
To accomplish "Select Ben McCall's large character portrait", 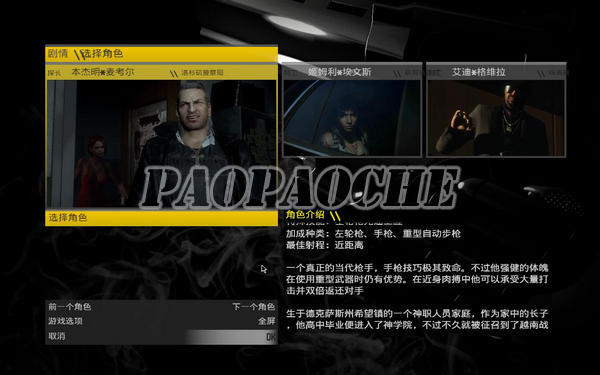I will pyautogui.click(x=161, y=144).
